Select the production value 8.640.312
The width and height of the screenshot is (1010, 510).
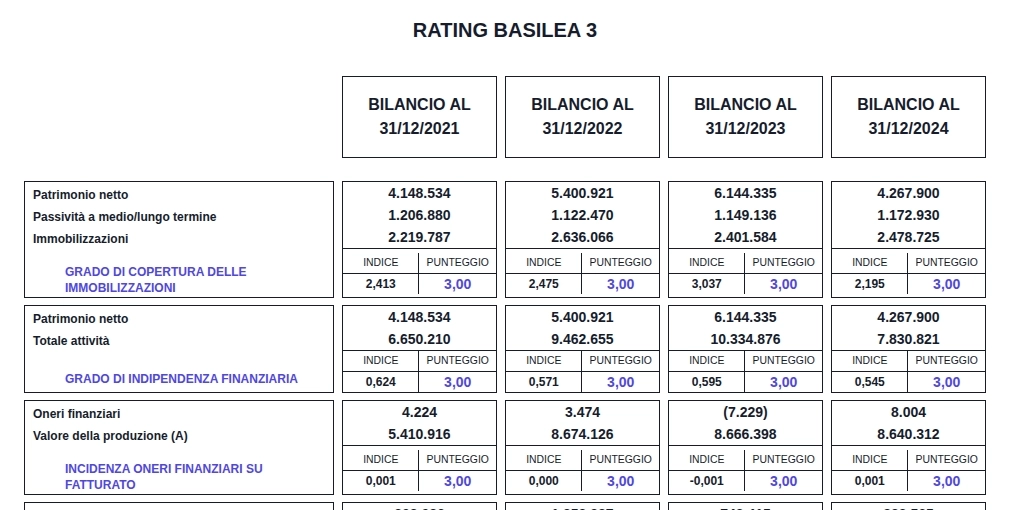tap(908, 434)
